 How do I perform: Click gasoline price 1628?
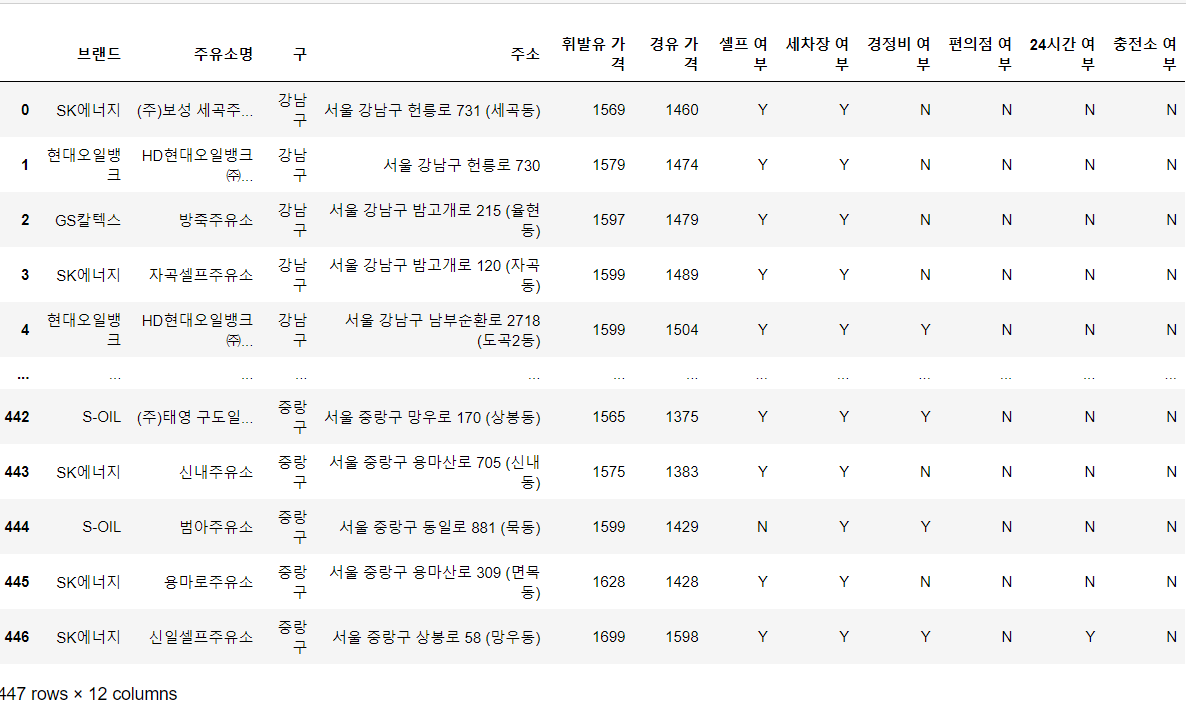[x=609, y=582]
